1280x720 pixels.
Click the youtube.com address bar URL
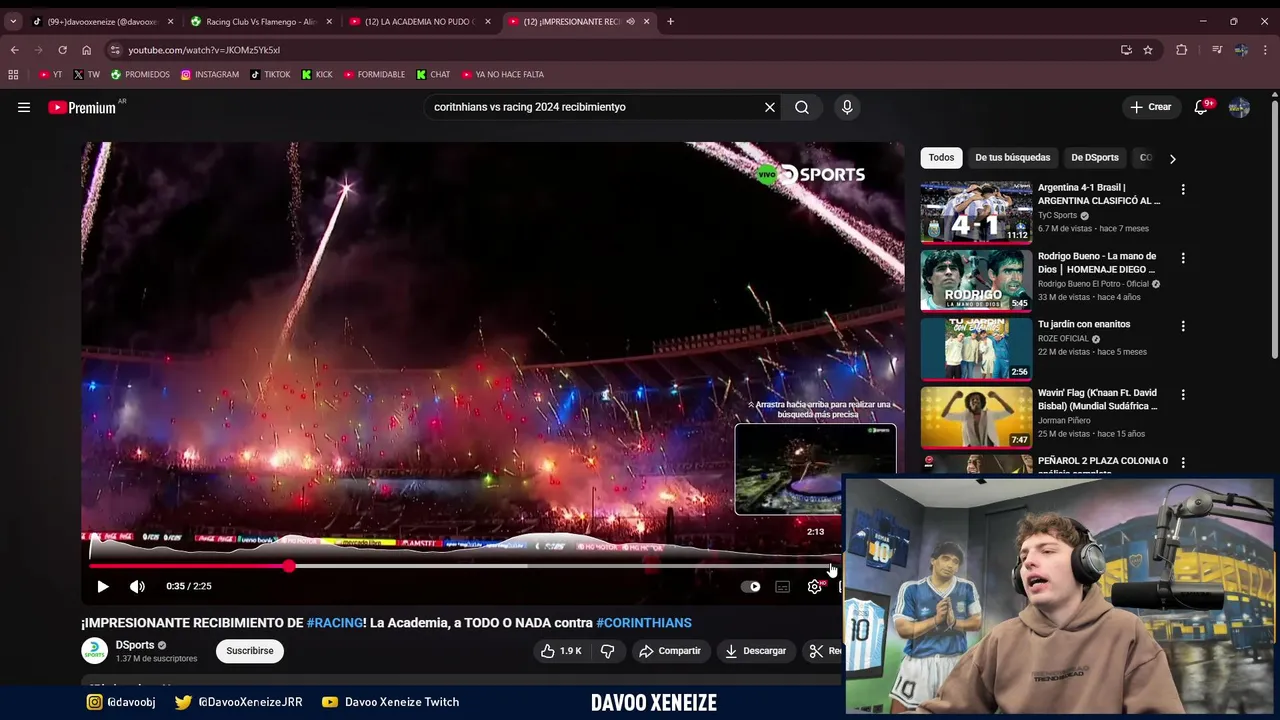[204, 50]
